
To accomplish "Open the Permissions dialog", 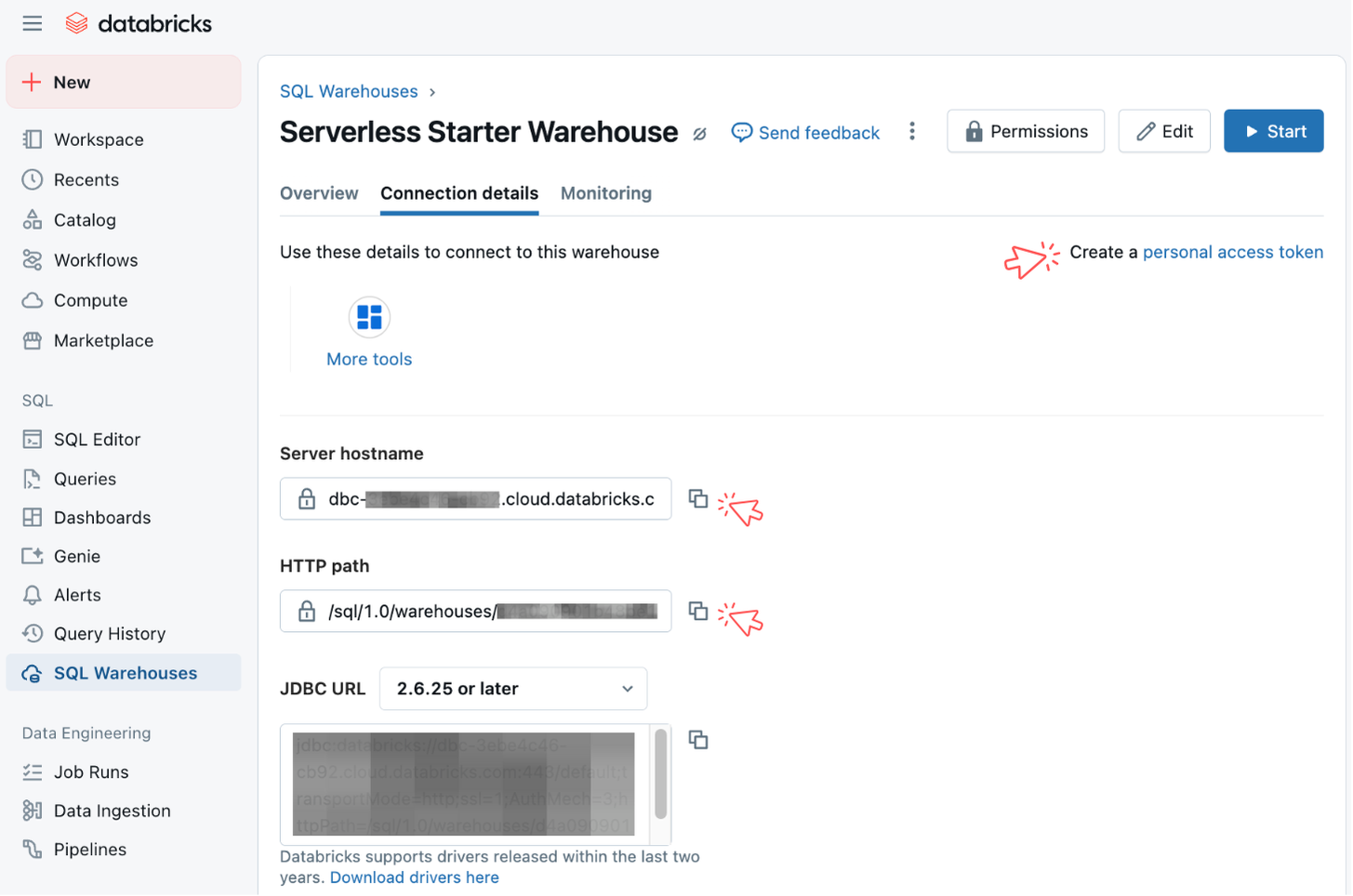I will pos(1026,131).
